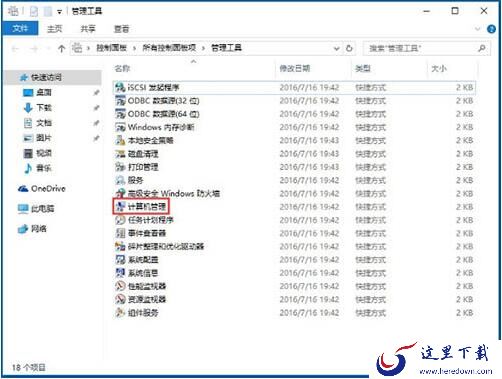Select the 事件查看器 icon

point(120,233)
